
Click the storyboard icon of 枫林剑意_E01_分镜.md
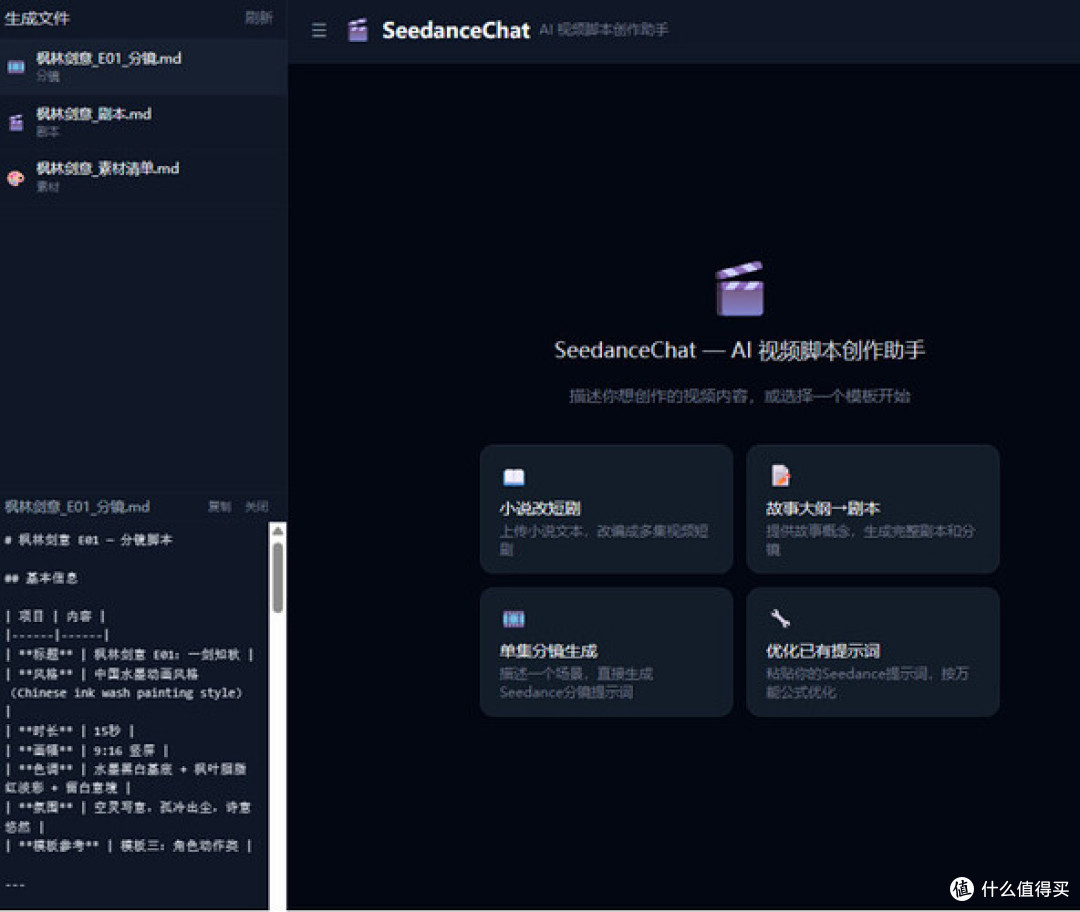pos(16,67)
